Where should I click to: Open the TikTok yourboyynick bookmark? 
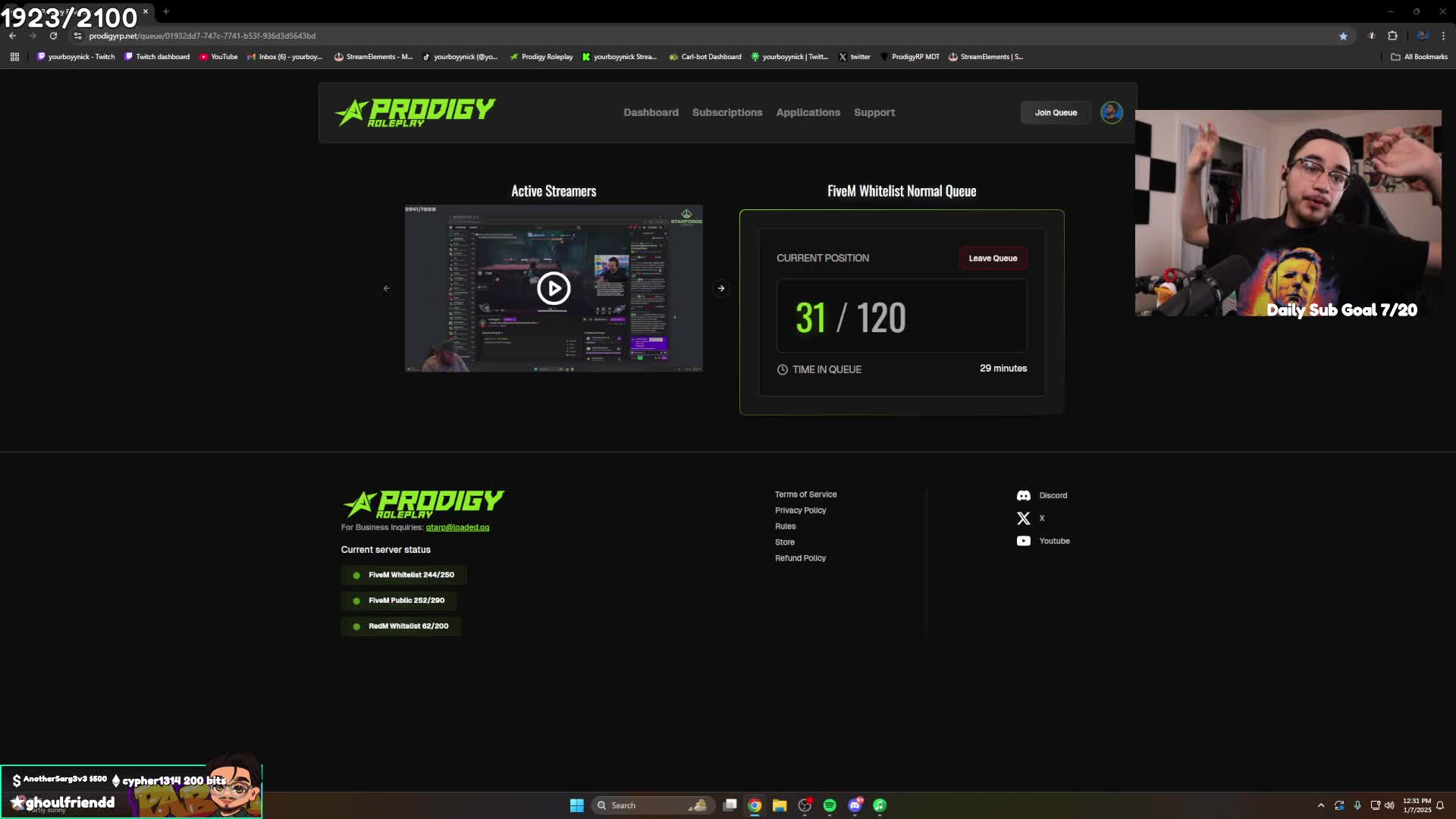click(460, 57)
